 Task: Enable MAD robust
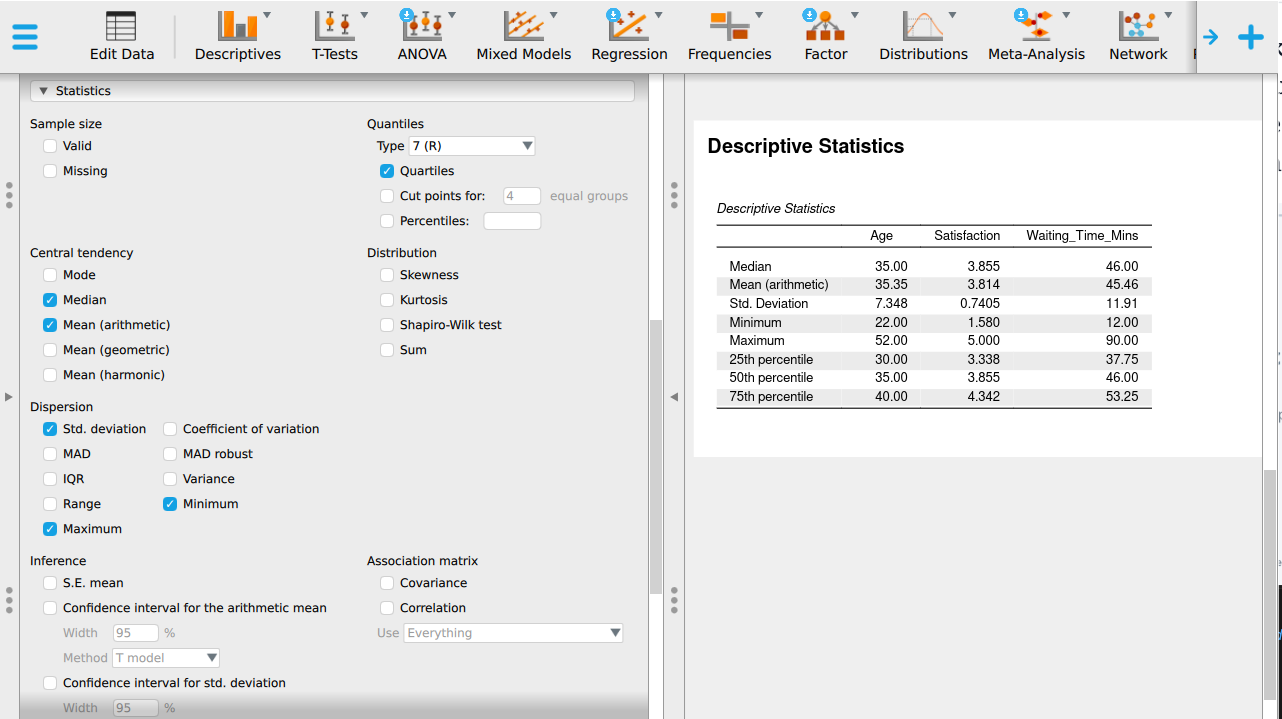pos(170,454)
